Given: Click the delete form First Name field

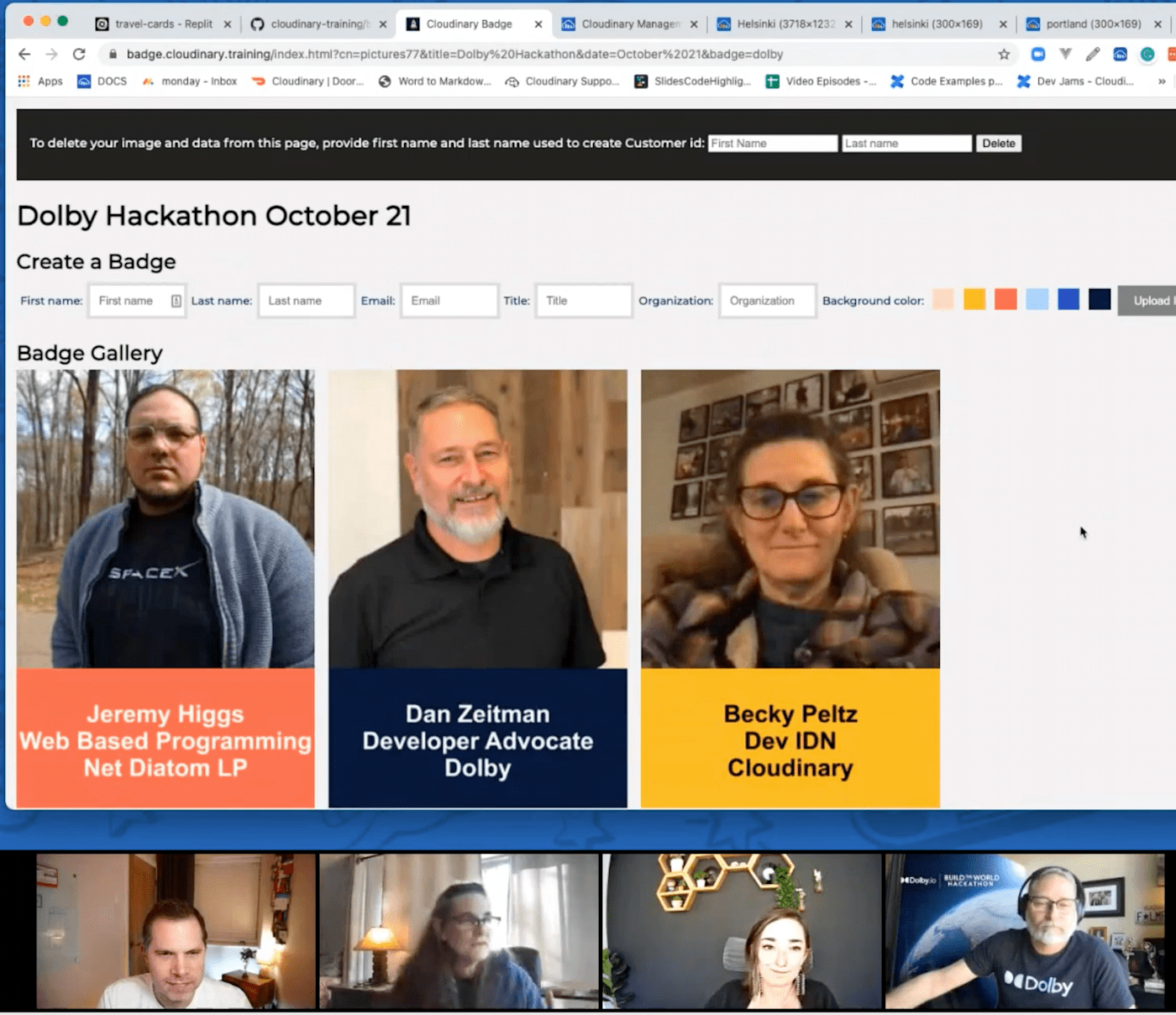Looking at the screenshot, I should 773,144.
